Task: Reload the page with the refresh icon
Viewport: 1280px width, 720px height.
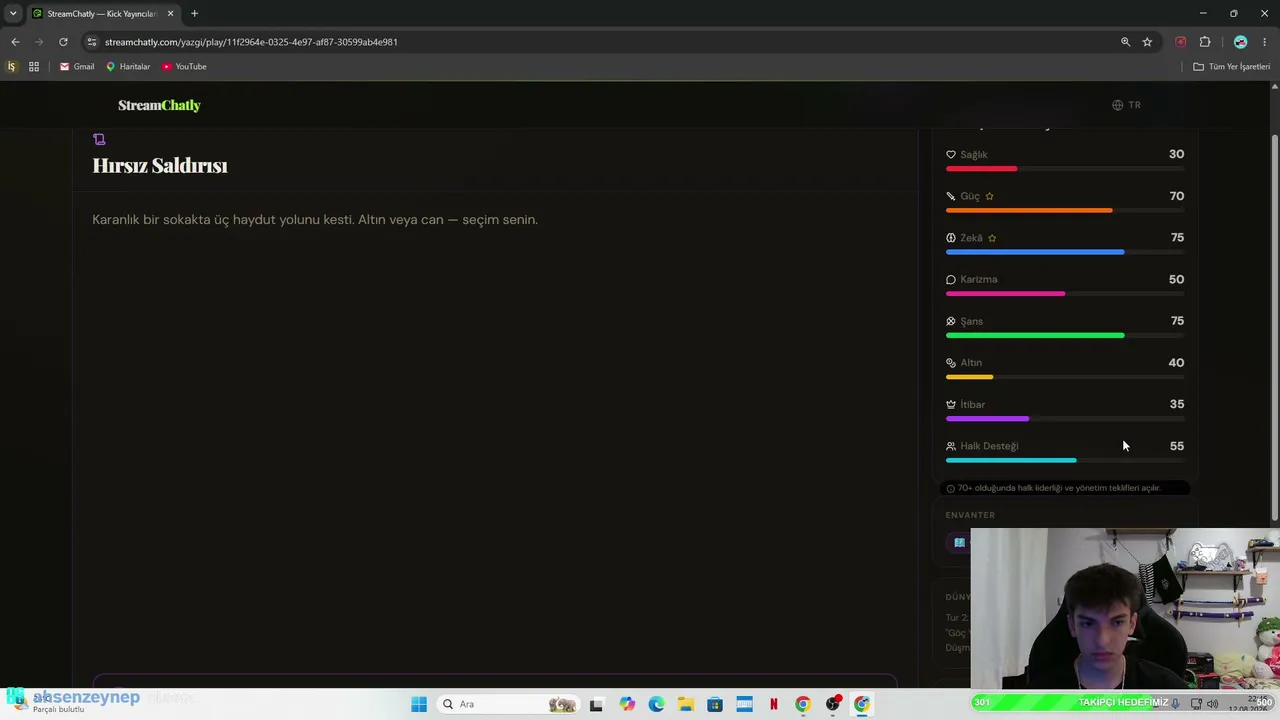Action: point(63,42)
